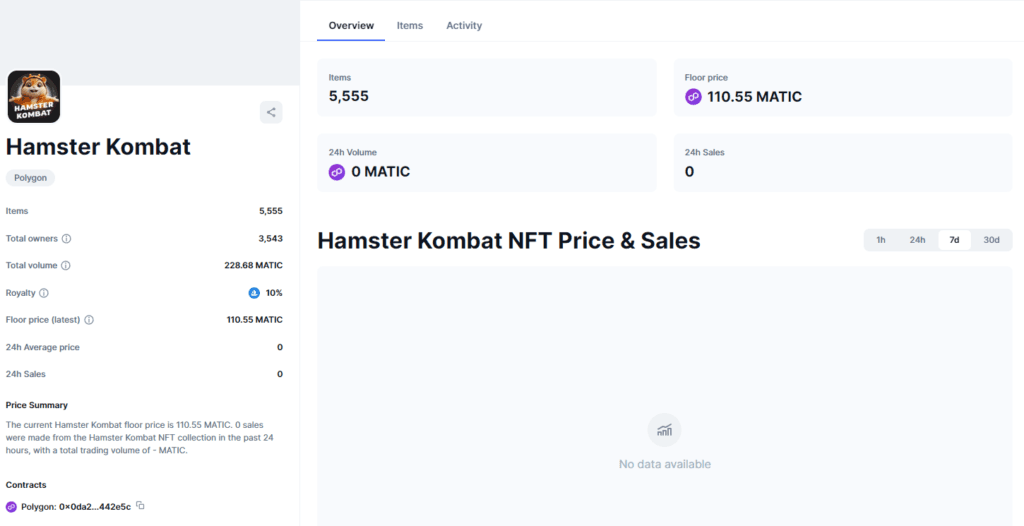Click the 24h Average price label
This screenshot has height=526, width=1024.
(42, 347)
